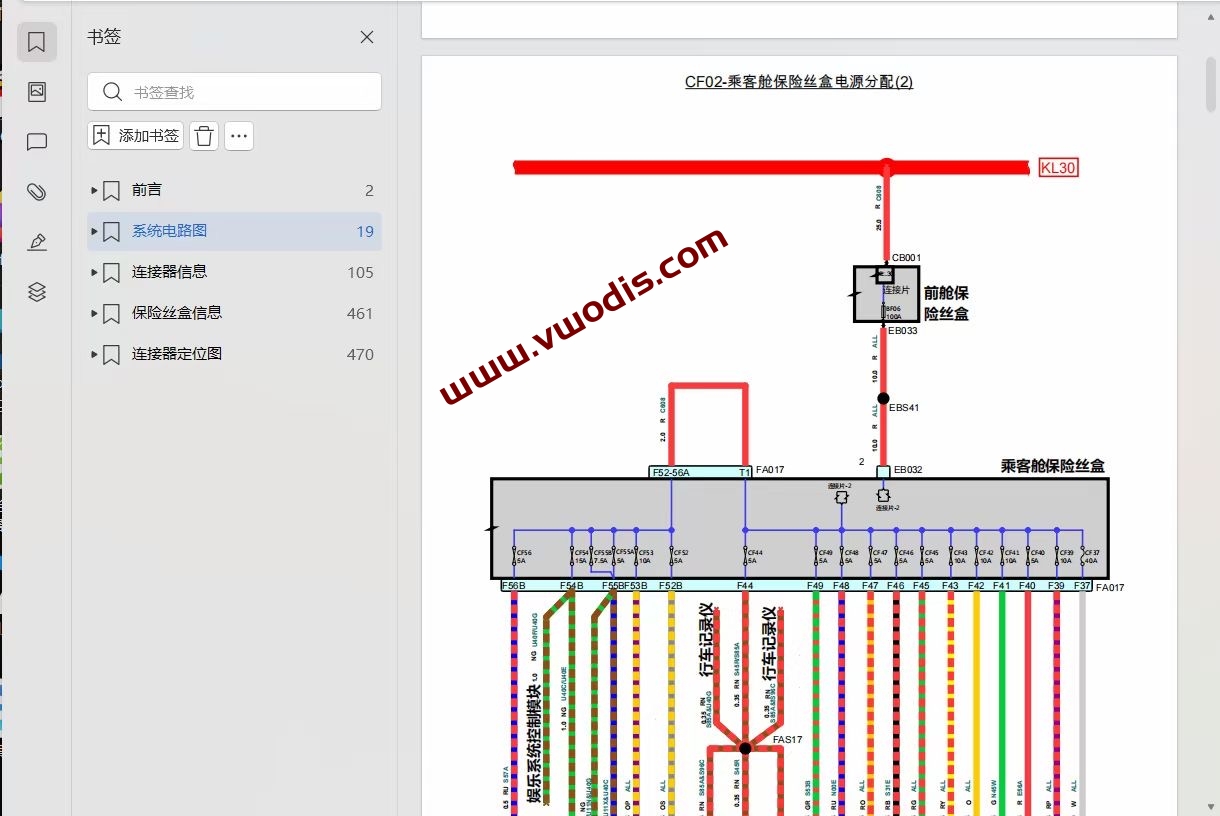Click the 添加书签 add bookmark button

click(x=135, y=135)
